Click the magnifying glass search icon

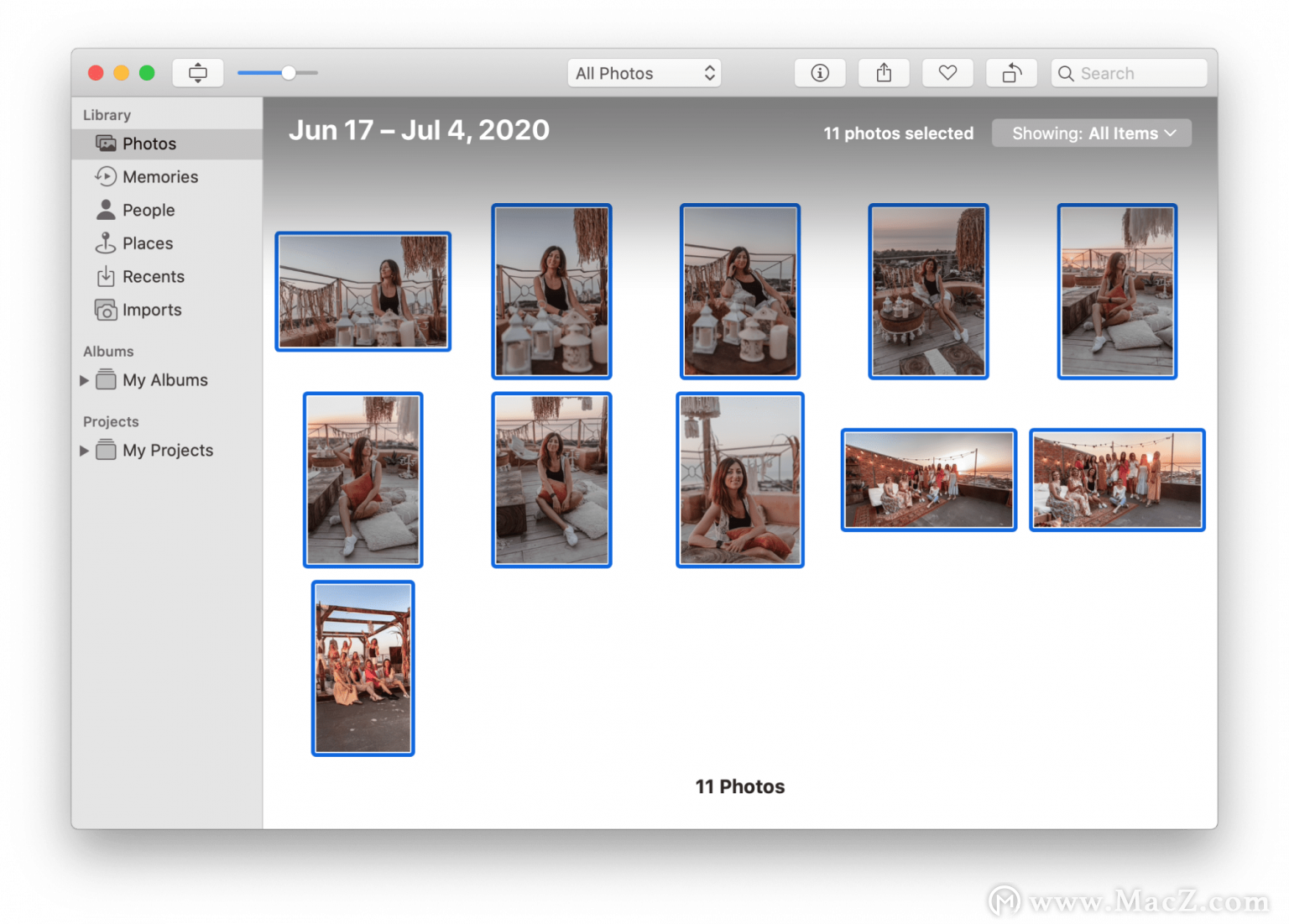[1066, 74]
